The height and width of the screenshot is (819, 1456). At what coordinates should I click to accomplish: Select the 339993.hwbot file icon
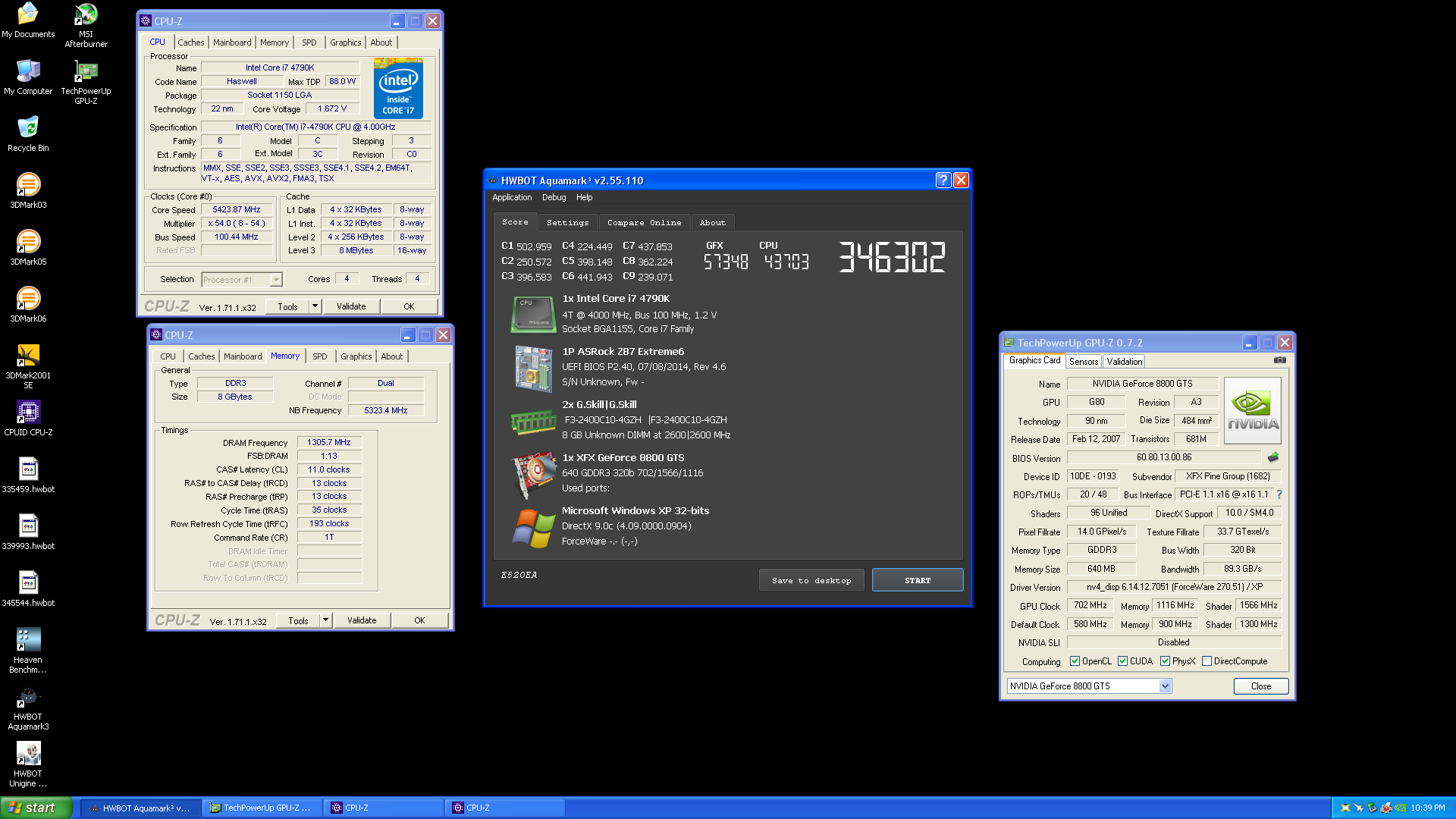coord(28,532)
